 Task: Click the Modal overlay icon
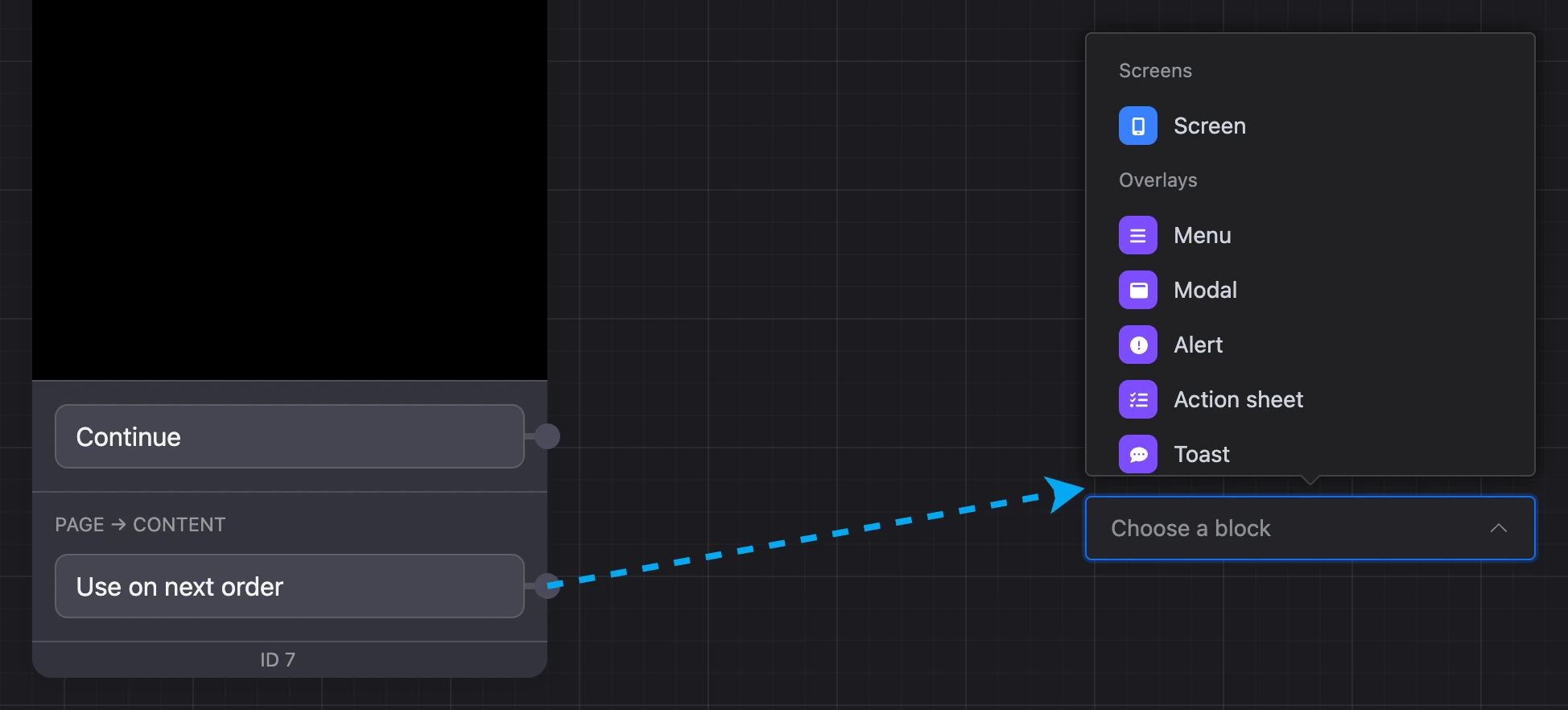pos(1137,290)
